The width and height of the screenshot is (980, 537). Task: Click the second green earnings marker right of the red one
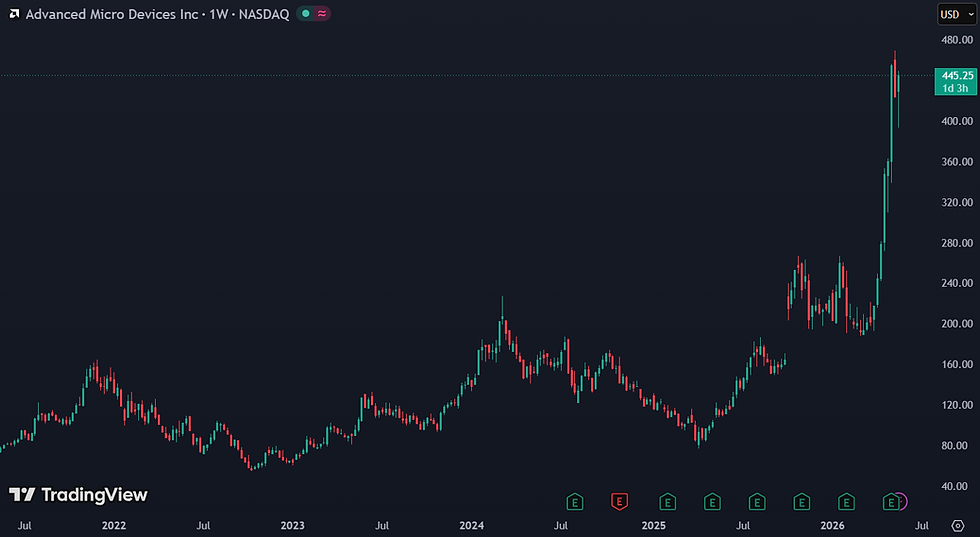pyautogui.click(x=712, y=501)
